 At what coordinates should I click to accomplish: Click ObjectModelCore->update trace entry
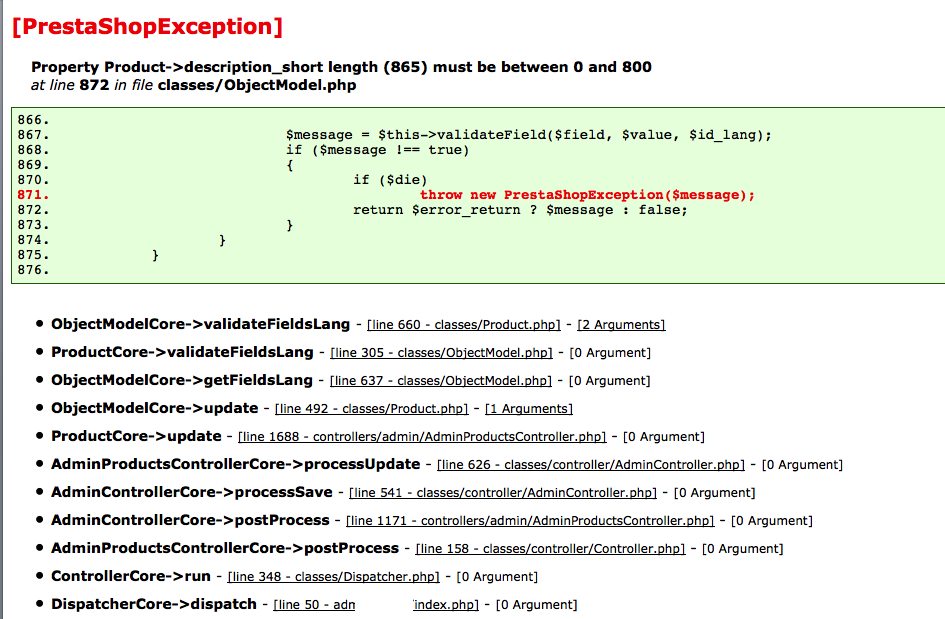point(154,408)
